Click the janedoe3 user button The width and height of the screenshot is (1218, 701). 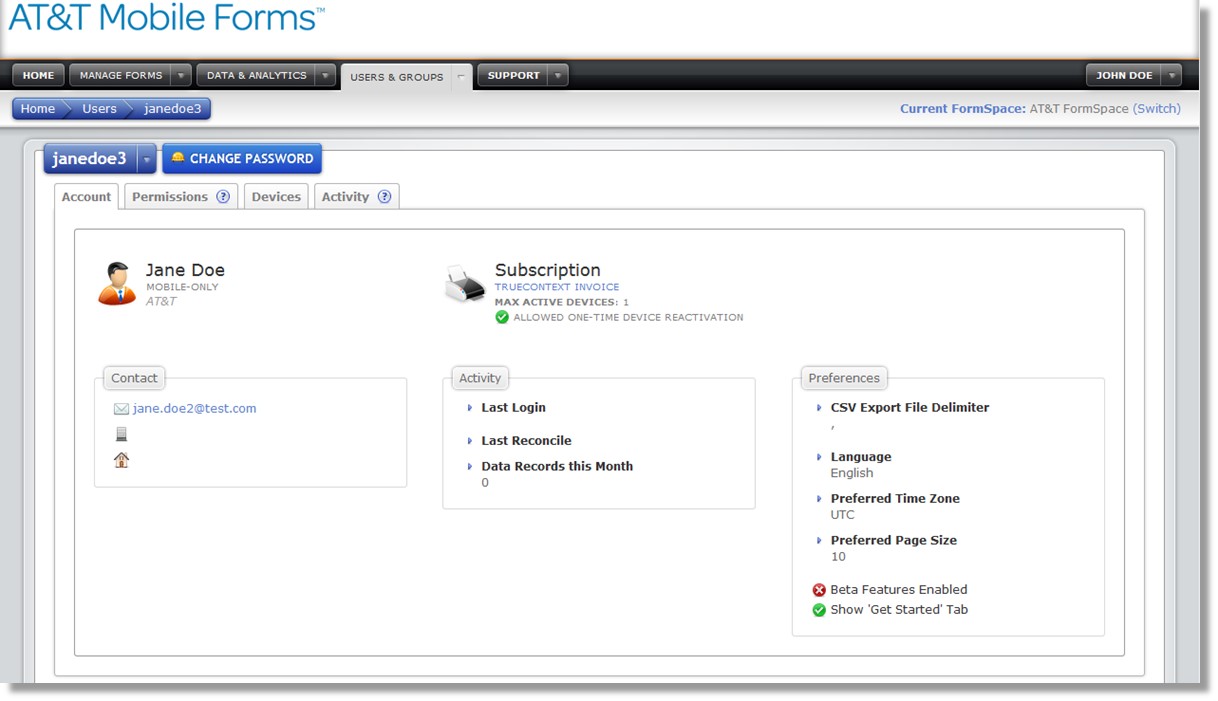(x=90, y=159)
